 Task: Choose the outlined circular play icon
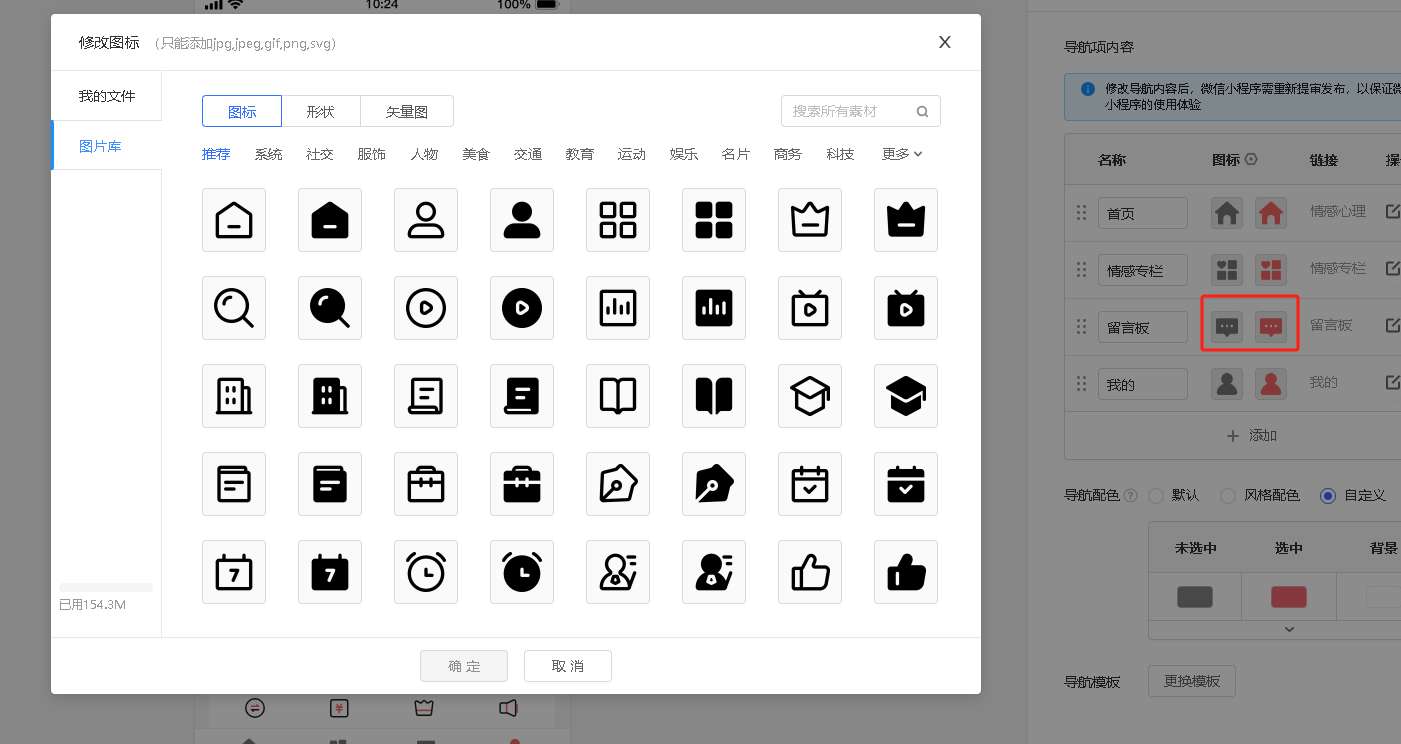pyautogui.click(x=426, y=308)
